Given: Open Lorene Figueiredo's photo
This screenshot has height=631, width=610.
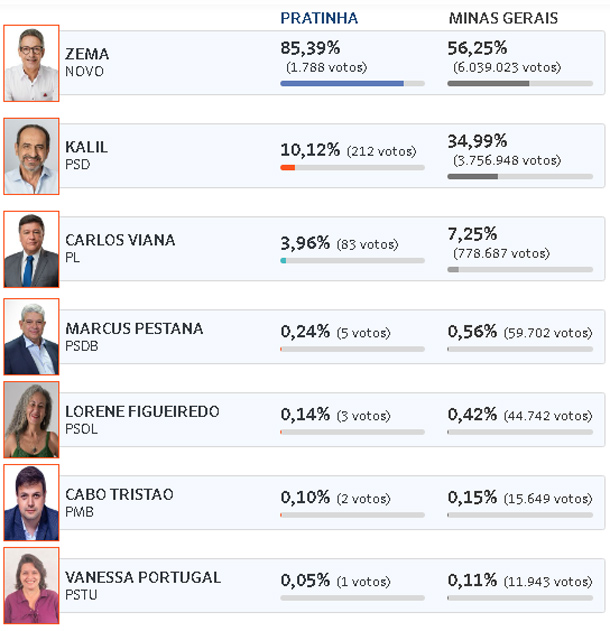Looking at the screenshot, I should 31,419.
